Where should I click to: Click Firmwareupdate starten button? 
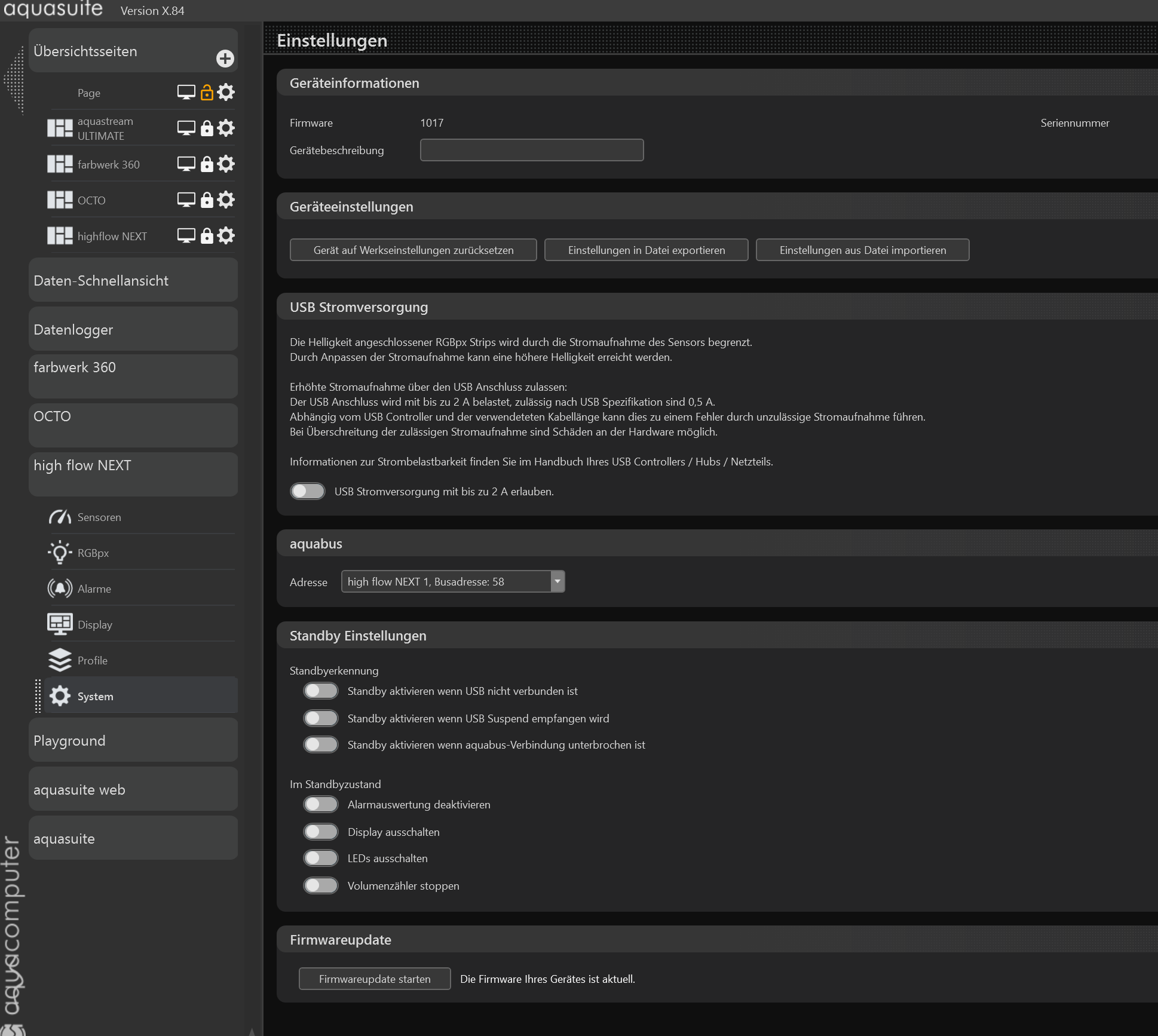coord(375,979)
